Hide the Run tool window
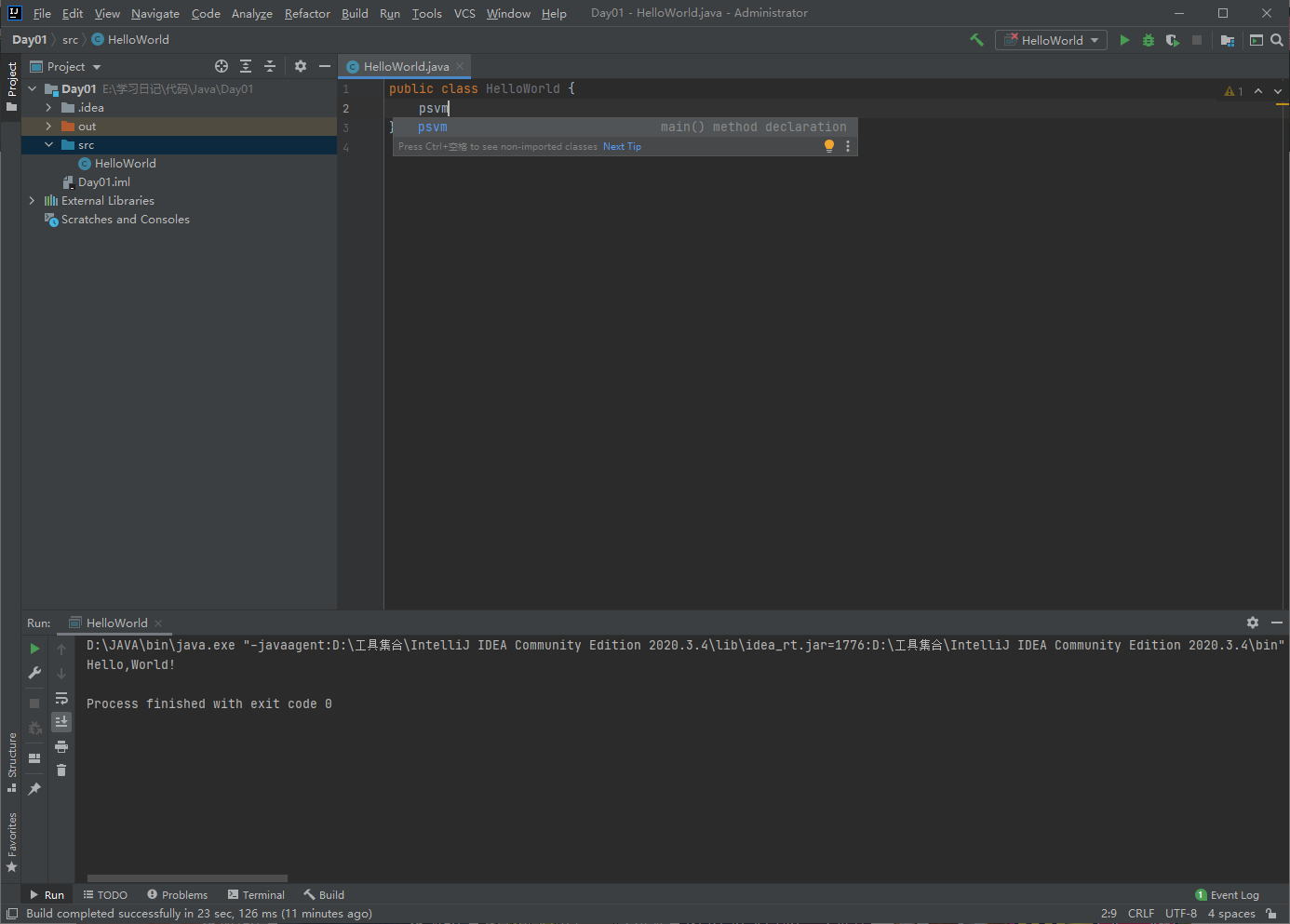The width and height of the screenshot is (1290, 924). 1277,623
